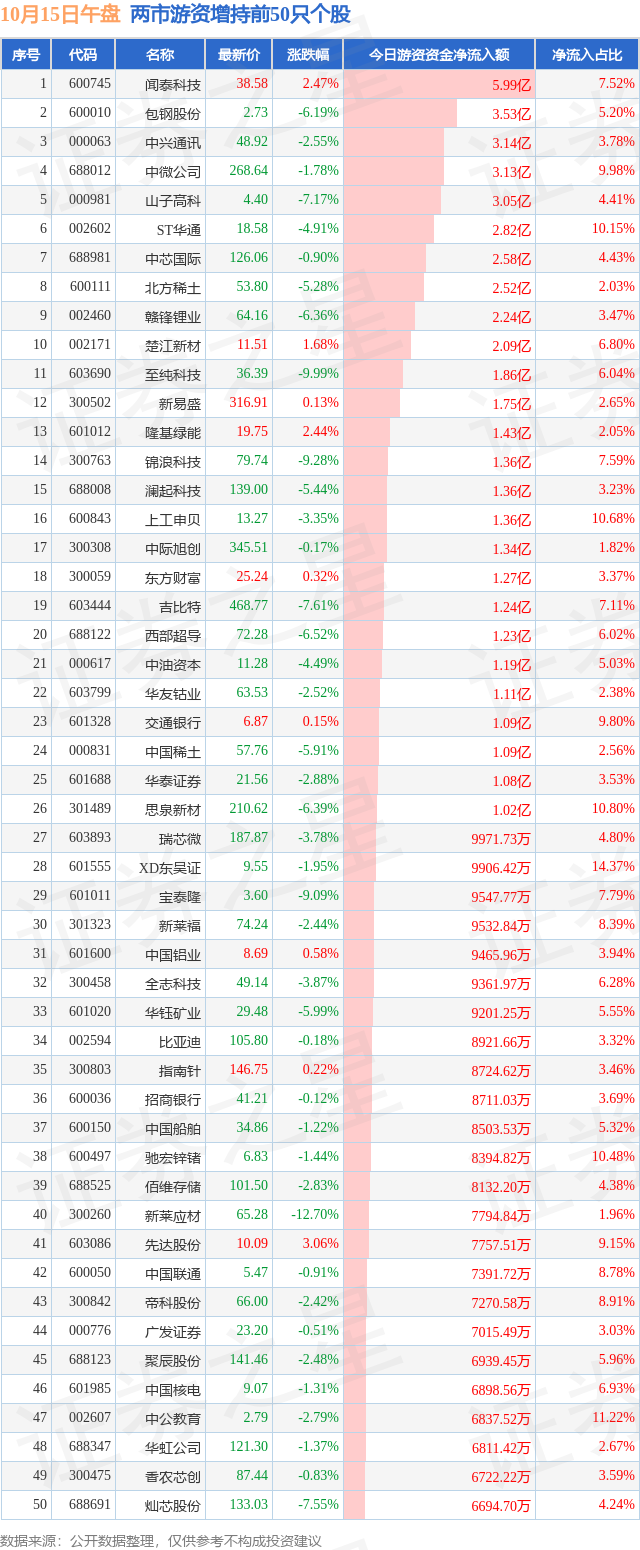640x1550 pixels.
Task: Click the 华泰证券 stock name
Action: [x=173, y=781]
